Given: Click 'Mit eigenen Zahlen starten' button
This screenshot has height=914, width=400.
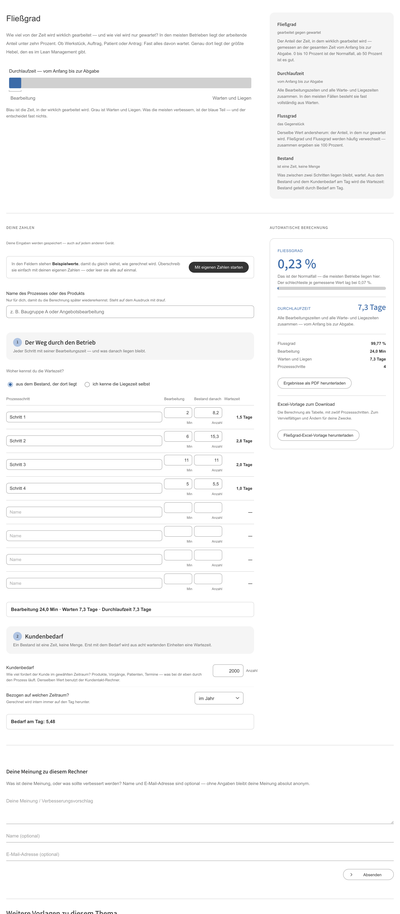Looking at the screenshot, I should tap(219, 267).
